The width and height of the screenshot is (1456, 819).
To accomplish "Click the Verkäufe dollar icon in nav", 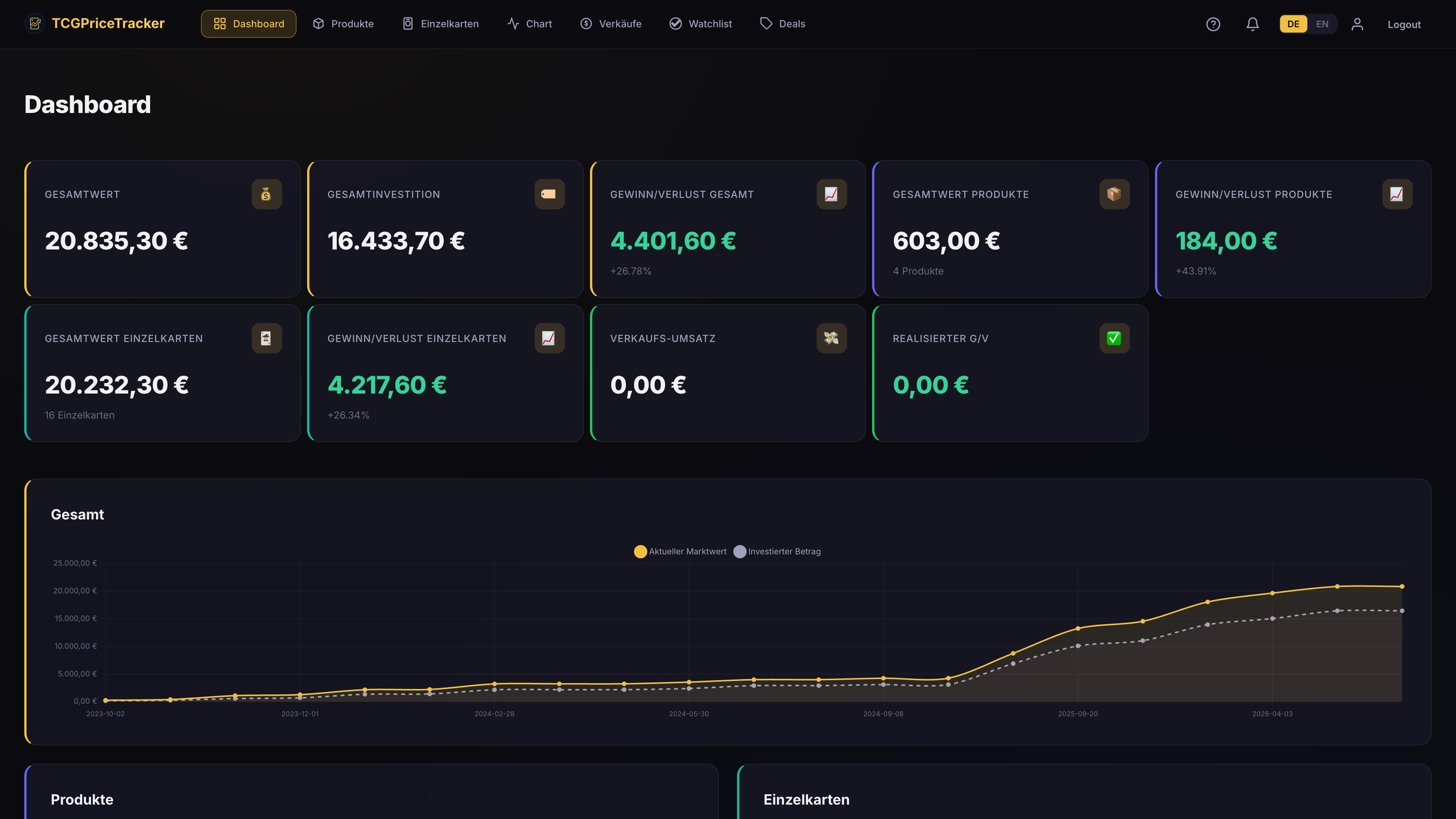I will (x=586, y=24).
